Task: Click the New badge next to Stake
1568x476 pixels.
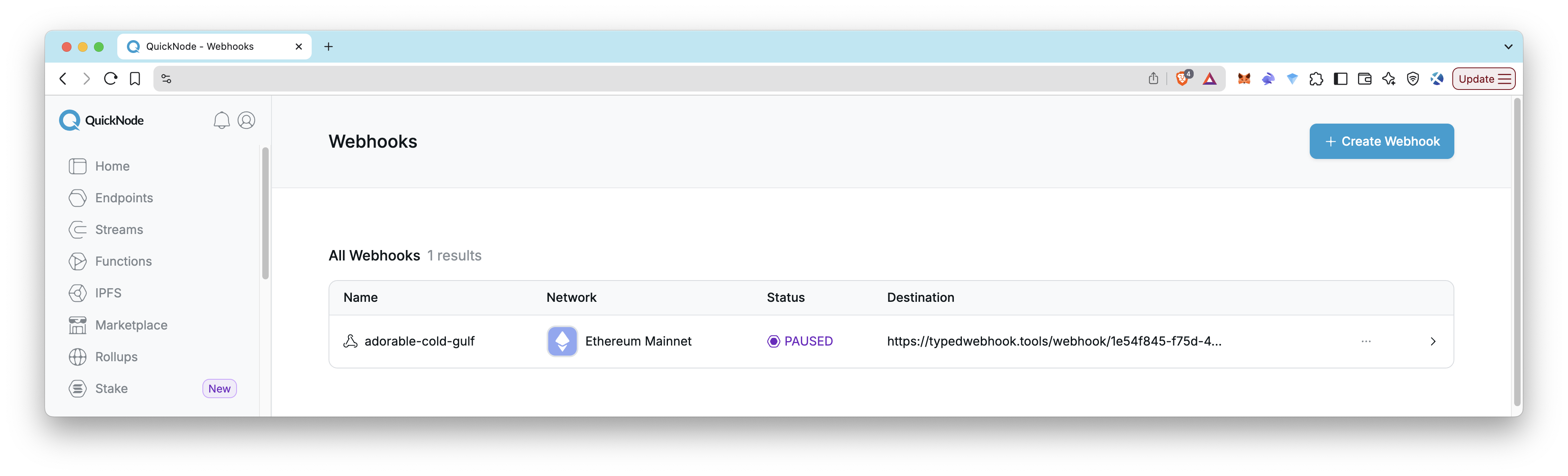Action: [219, 389]
